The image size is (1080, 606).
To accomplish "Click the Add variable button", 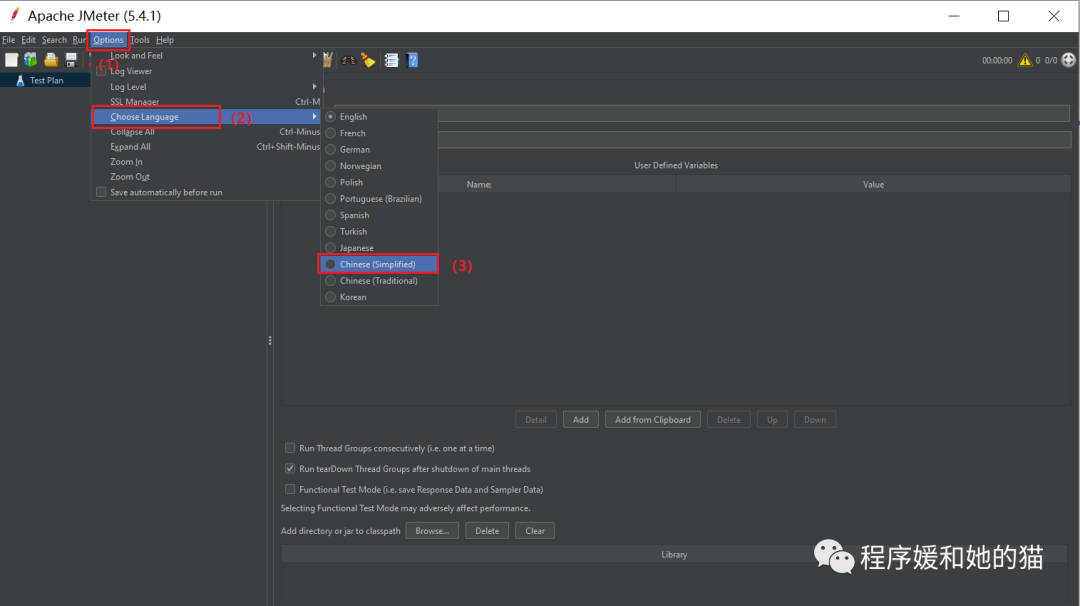I will click(581, 419).
